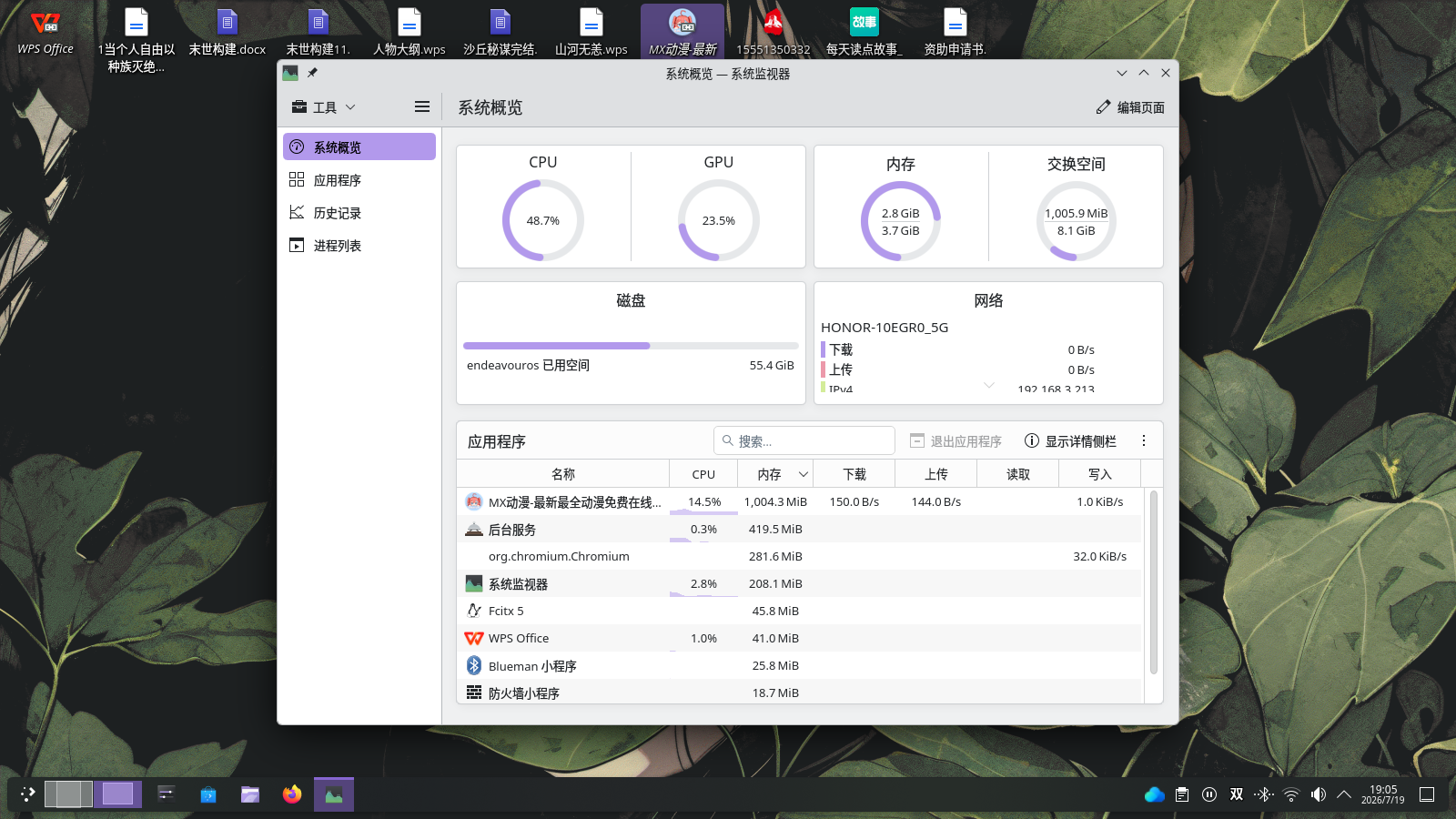Open WPS Office desktop shortcut
The width and height of the screenshot is (1456, 819).
tap(45, 33)
